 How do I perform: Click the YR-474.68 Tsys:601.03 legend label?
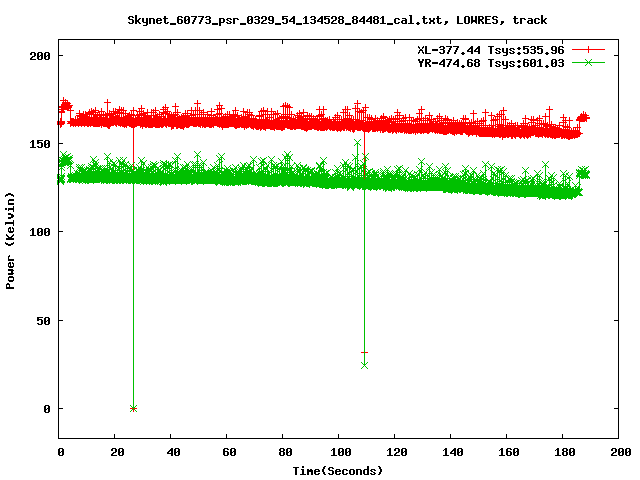(x=491, y=63)
